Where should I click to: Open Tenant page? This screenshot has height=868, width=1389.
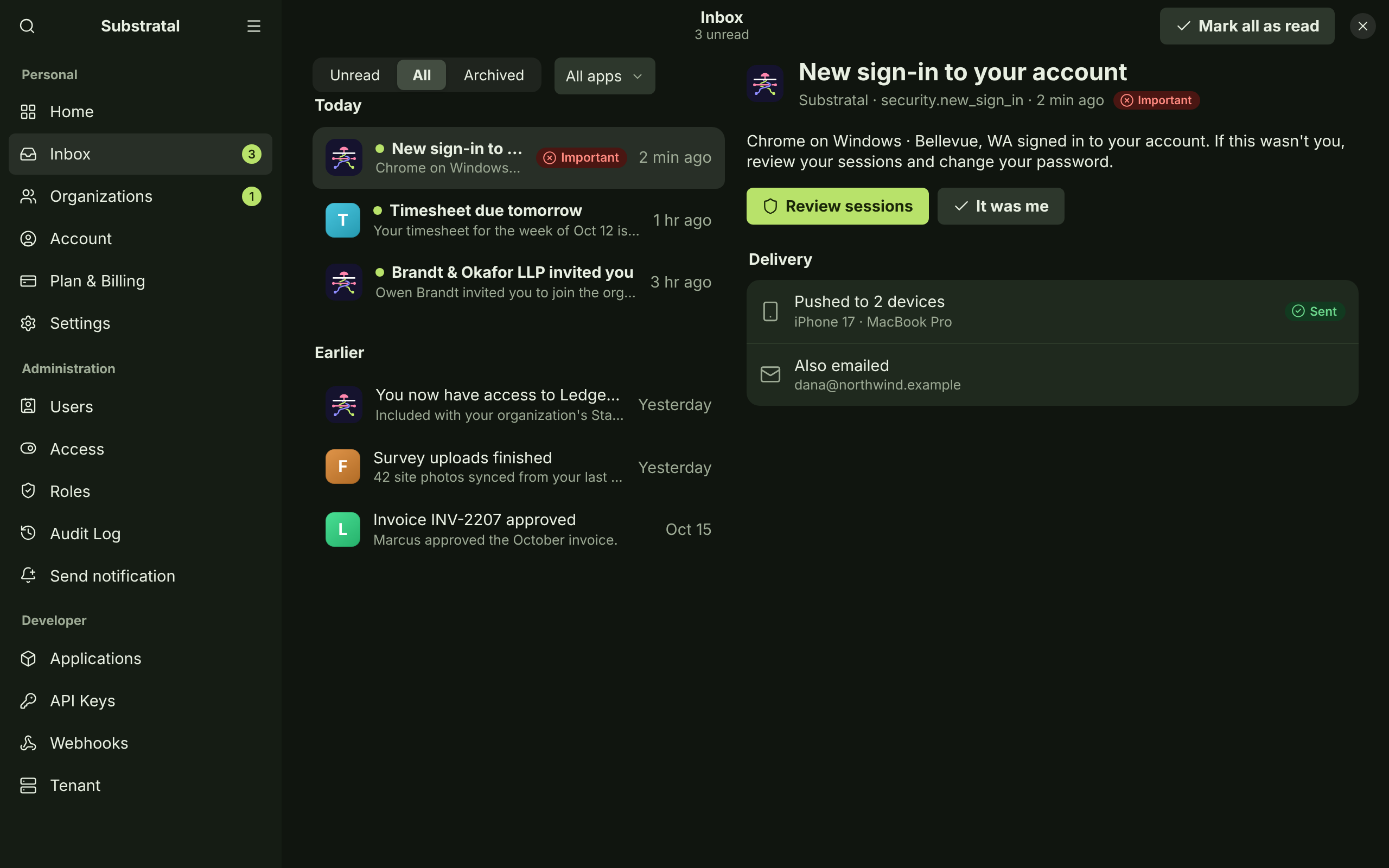click(x=140, y=786)
